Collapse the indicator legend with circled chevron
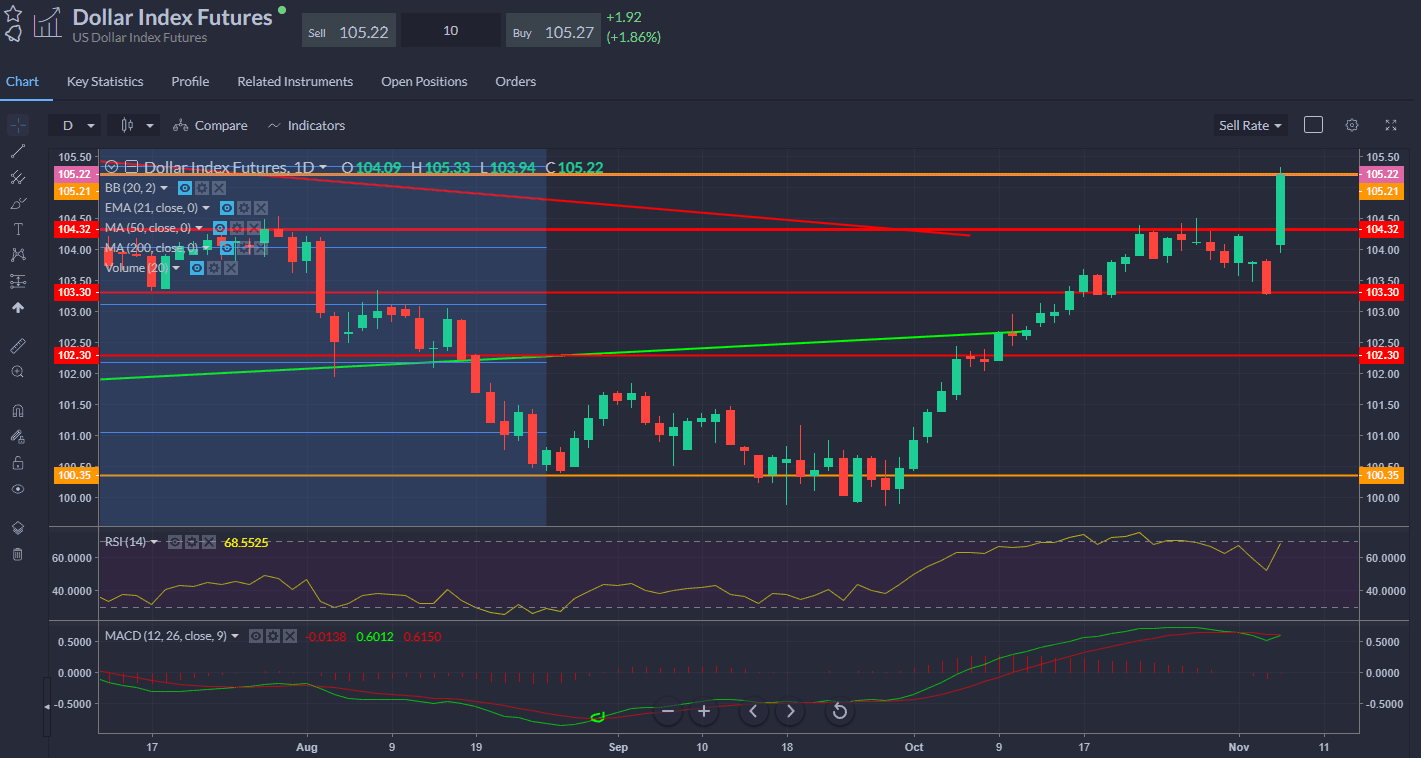1421x758 pixels. click(112, 168)
